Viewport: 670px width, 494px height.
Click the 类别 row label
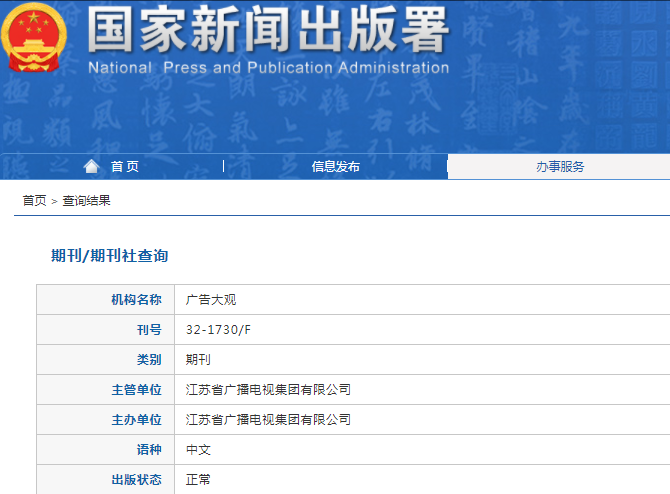point(148,360)
